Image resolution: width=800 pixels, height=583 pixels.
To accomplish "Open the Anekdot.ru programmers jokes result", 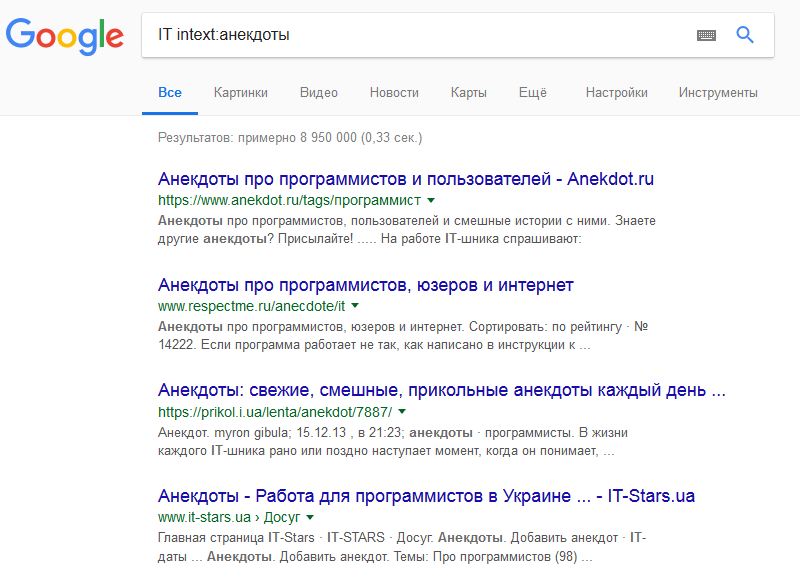I will click(406, 179).
